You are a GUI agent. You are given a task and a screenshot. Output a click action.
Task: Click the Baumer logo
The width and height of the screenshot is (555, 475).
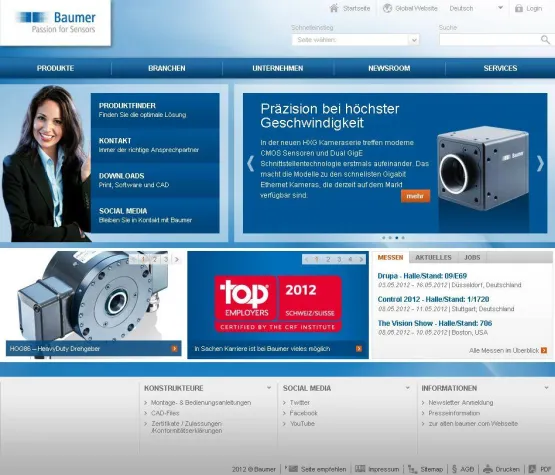pos(56,23)
